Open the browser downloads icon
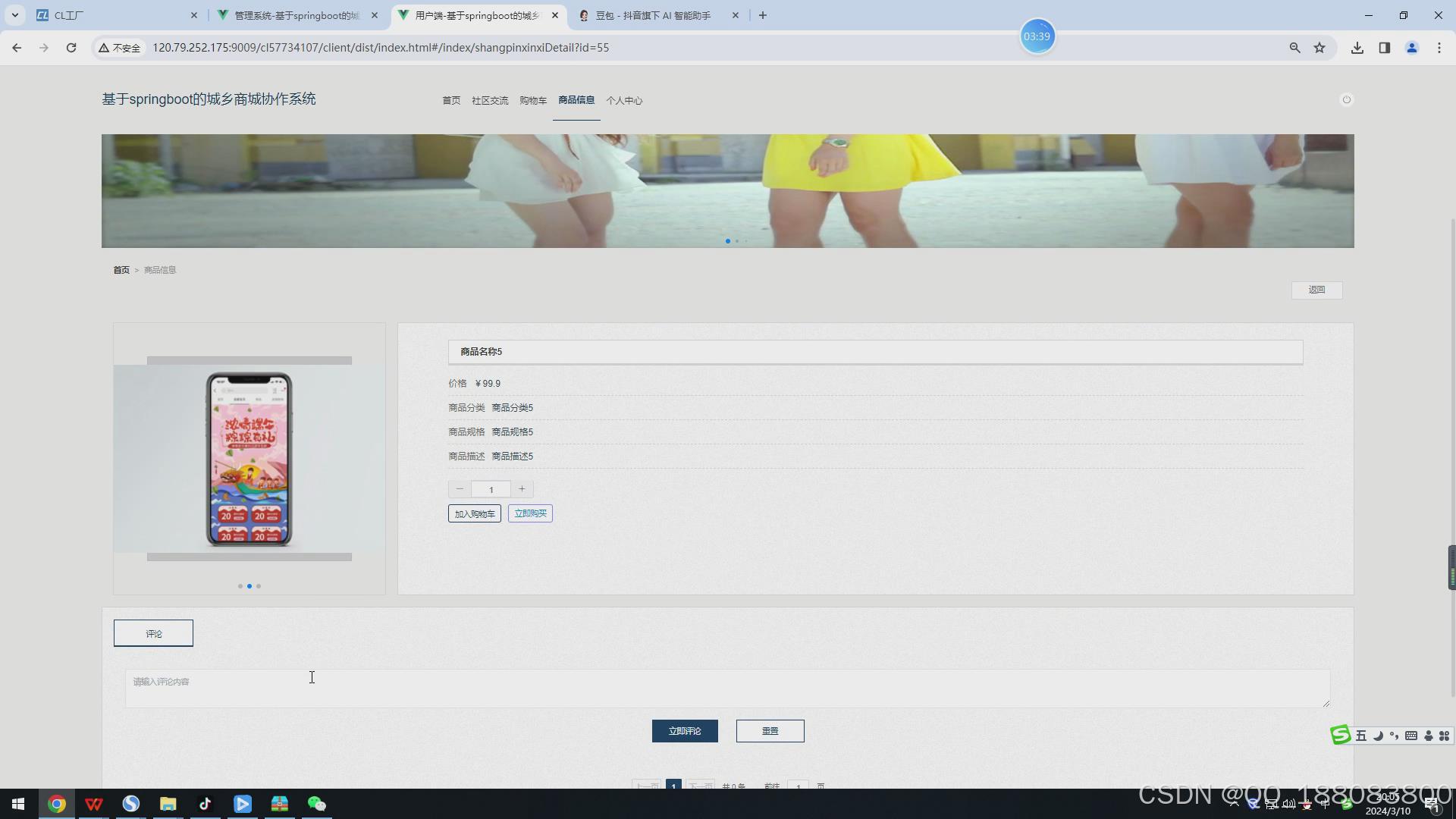 1357,48
